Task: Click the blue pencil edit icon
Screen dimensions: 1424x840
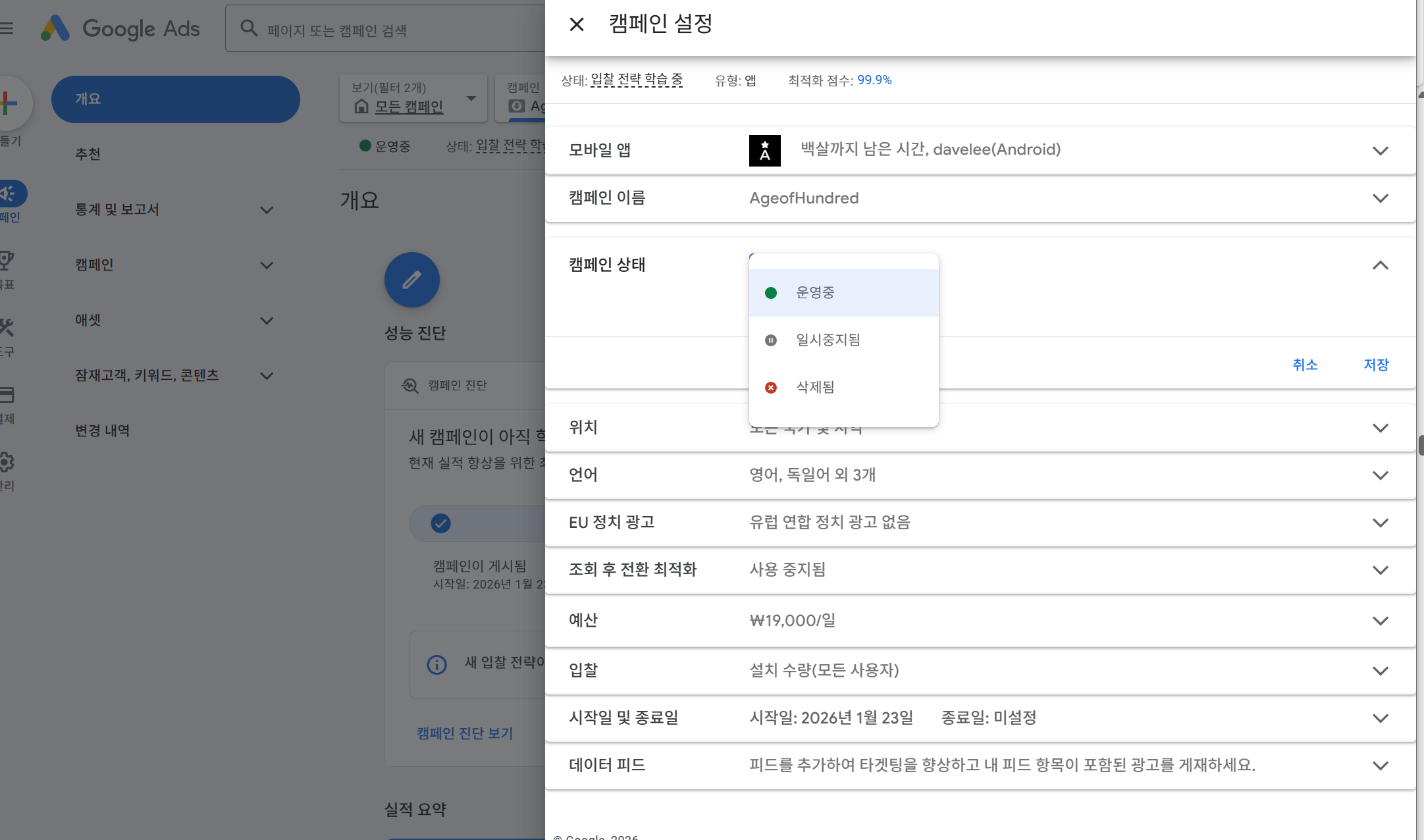Action: pyautogui.click(x=412, y=280)
